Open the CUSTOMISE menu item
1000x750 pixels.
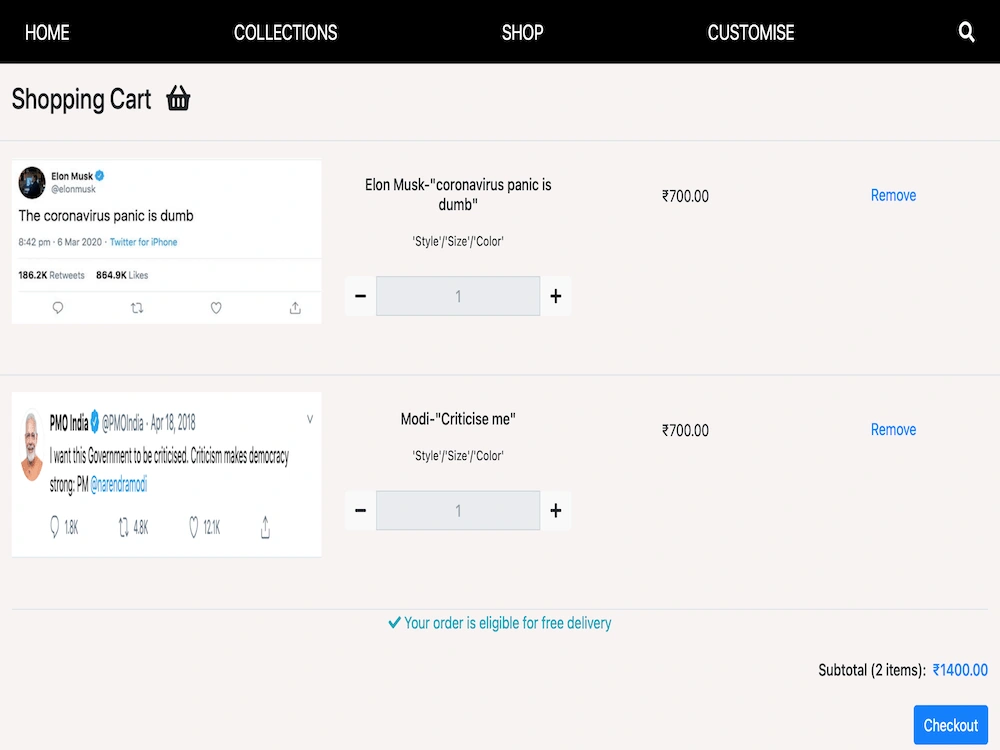[751, 33]
